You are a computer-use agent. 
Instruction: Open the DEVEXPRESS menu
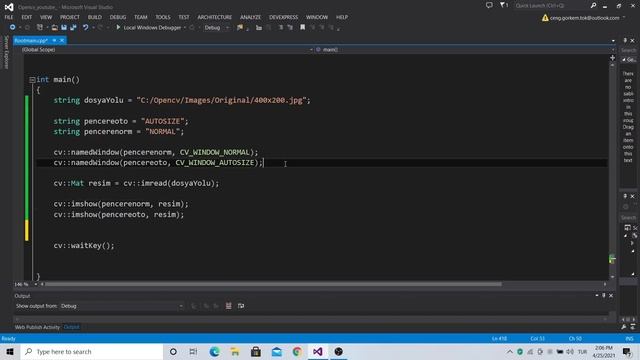[x=283, y=17]
